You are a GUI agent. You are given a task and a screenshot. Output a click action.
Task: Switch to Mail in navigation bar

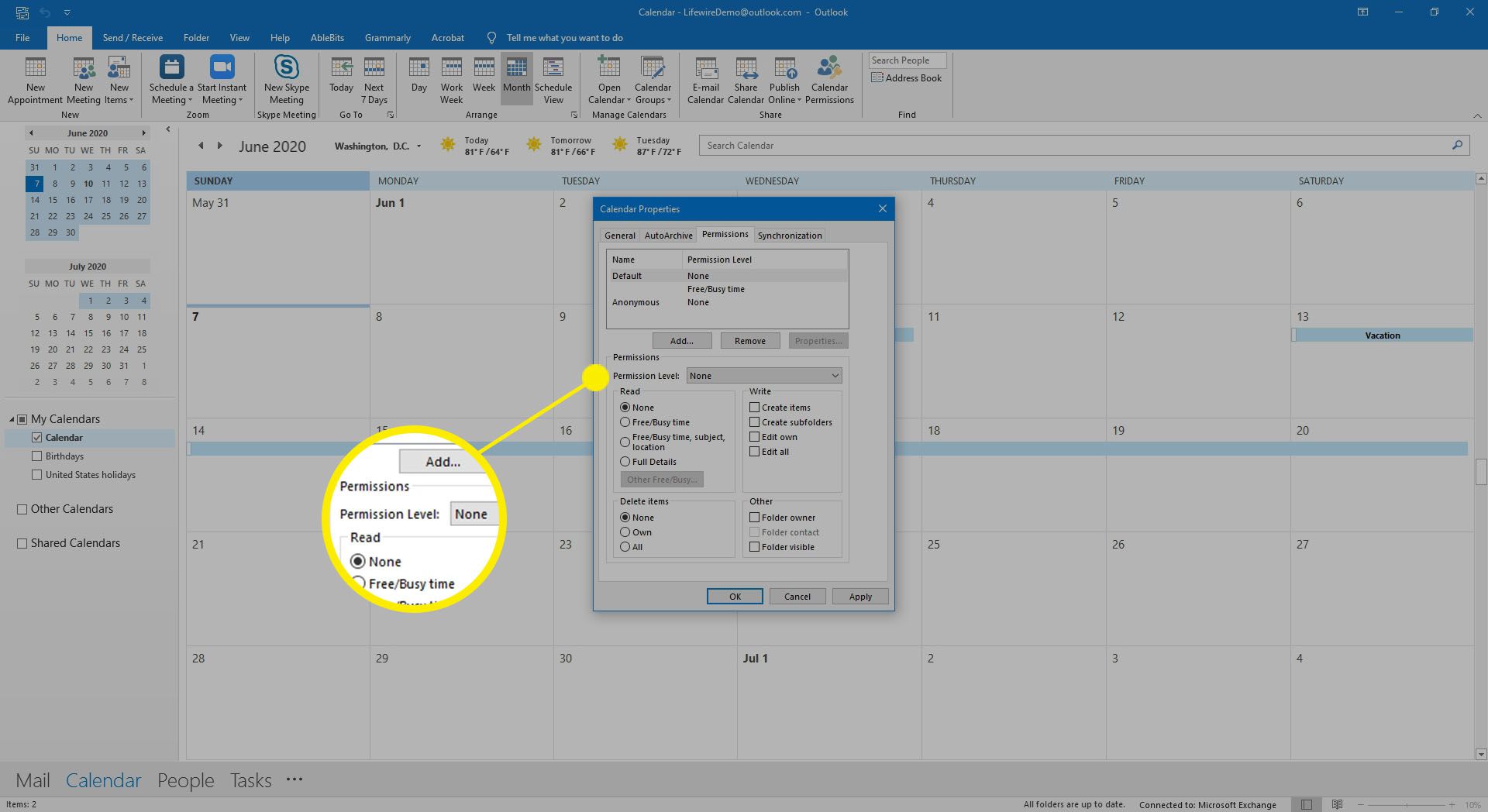point(33,780)
